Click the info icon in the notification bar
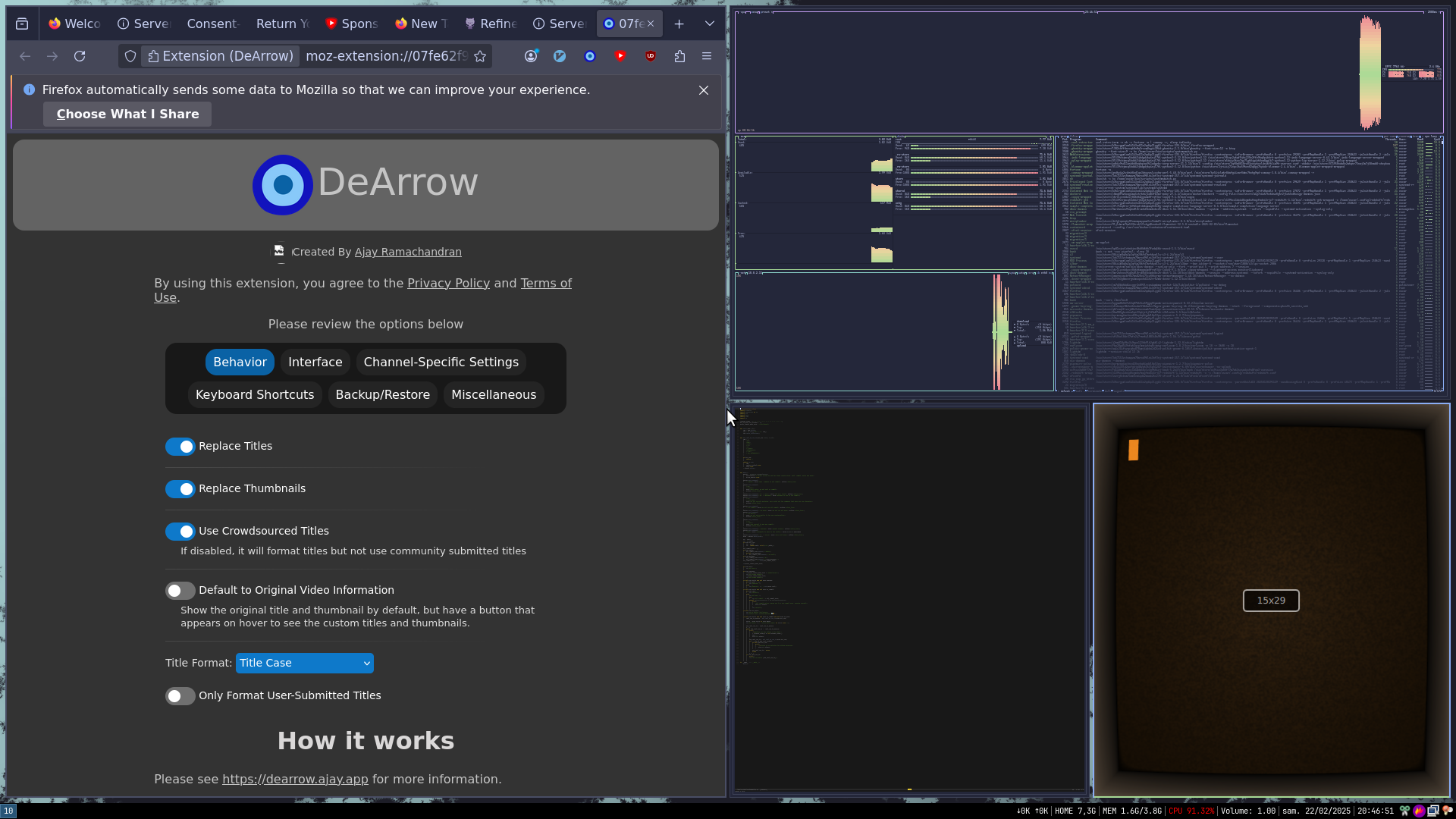The image size is (1456, 819). [29, 89]
